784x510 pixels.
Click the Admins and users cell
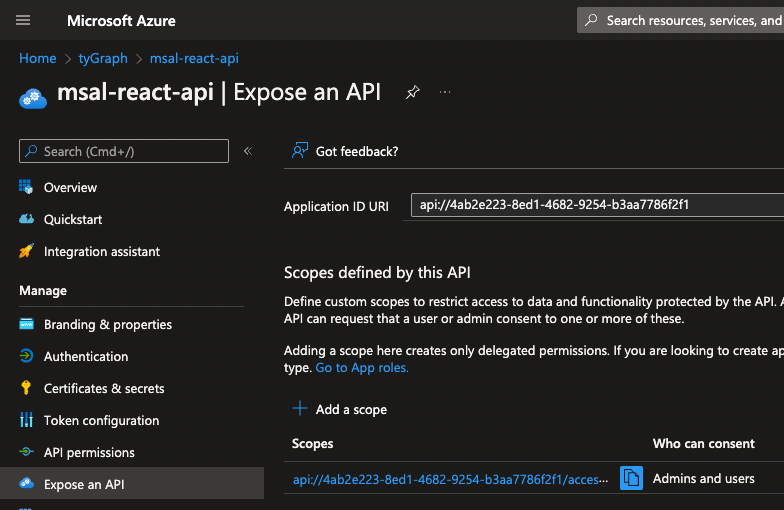click(x=704, y=478)
